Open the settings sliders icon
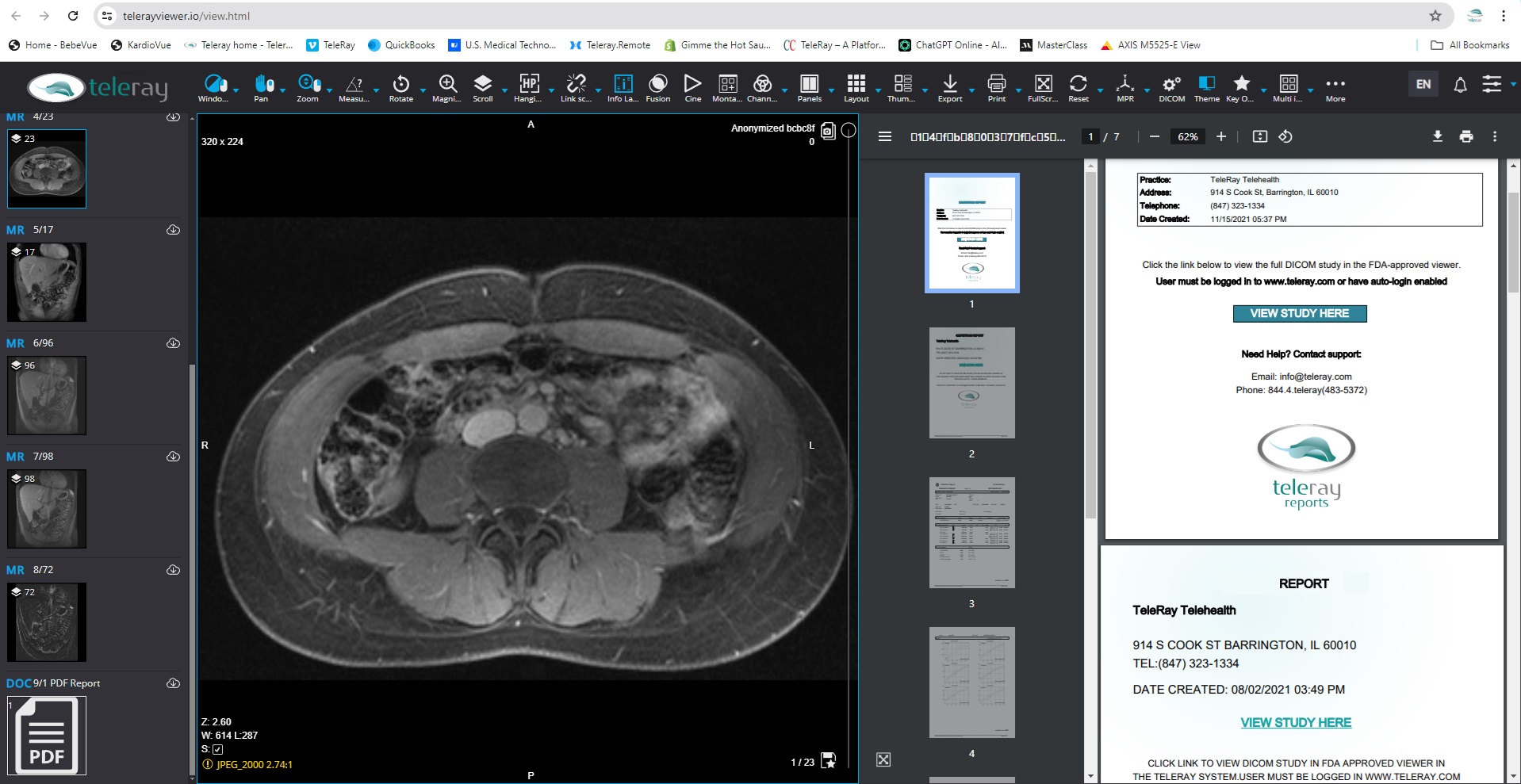1521x784 pixels. tap(1492, 84)
